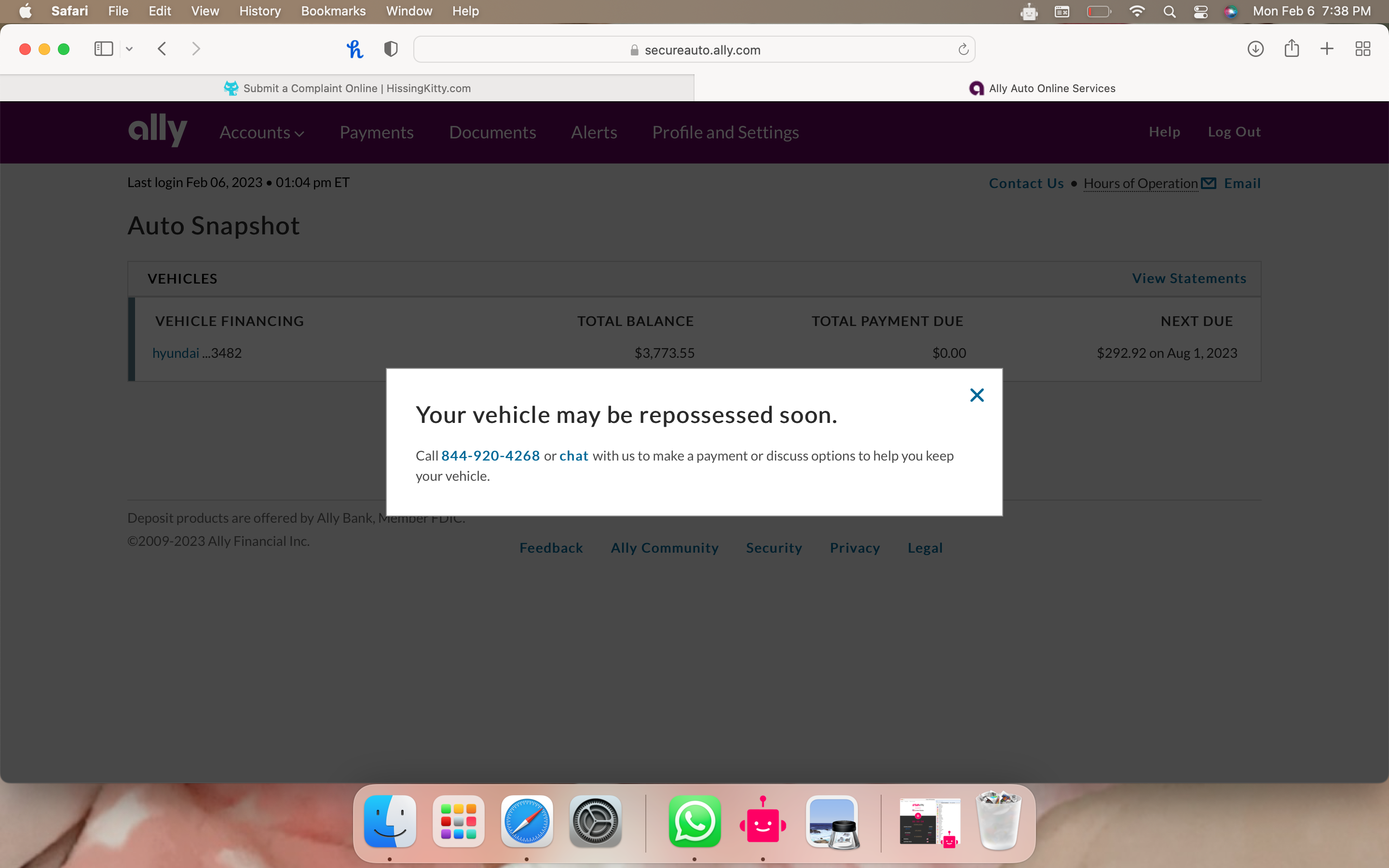Open WhatsApp from the dock

coord(694,822)
